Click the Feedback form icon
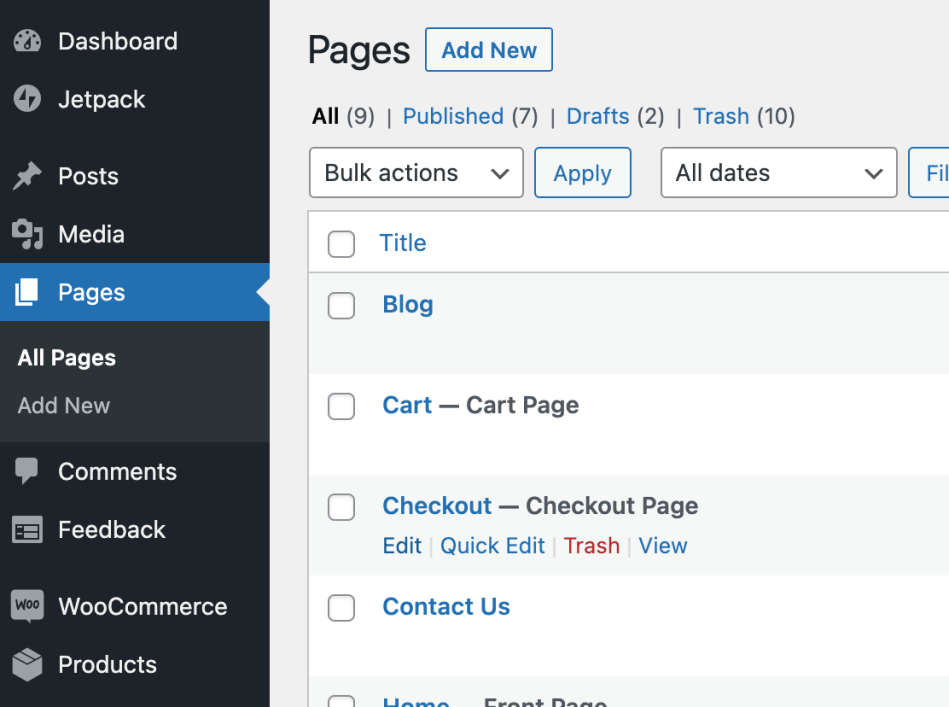The width and height of the screenshot is (949, 707). coord(27,530)
